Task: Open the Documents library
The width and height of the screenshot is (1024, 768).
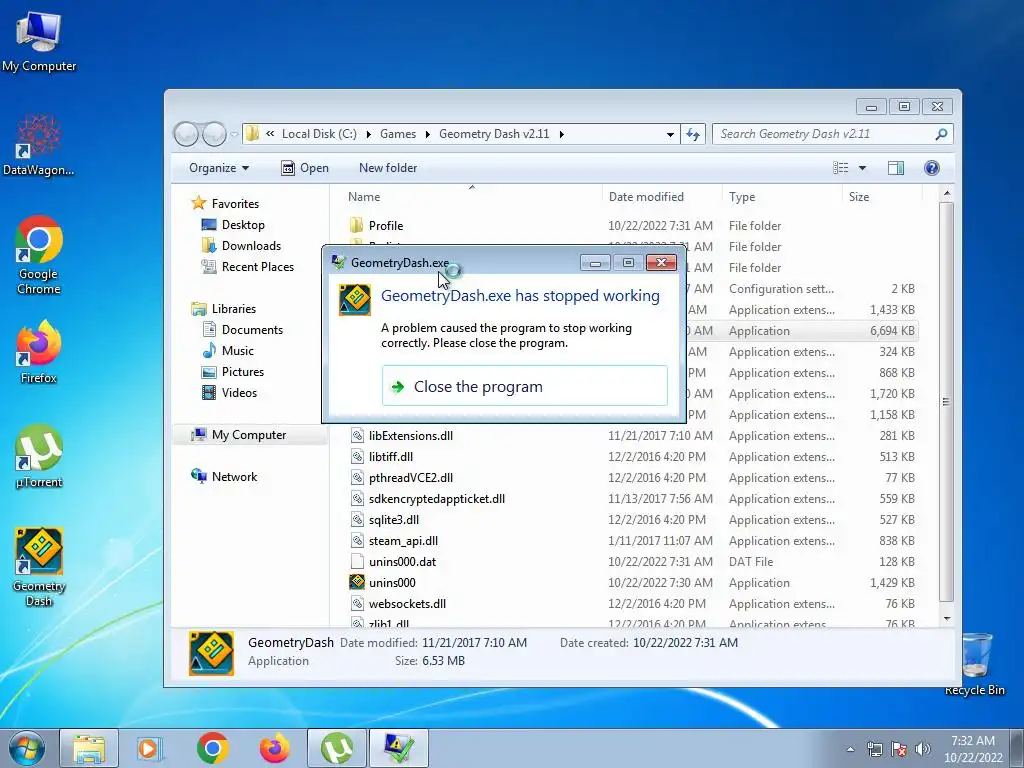Action: (x=242, y=330)
